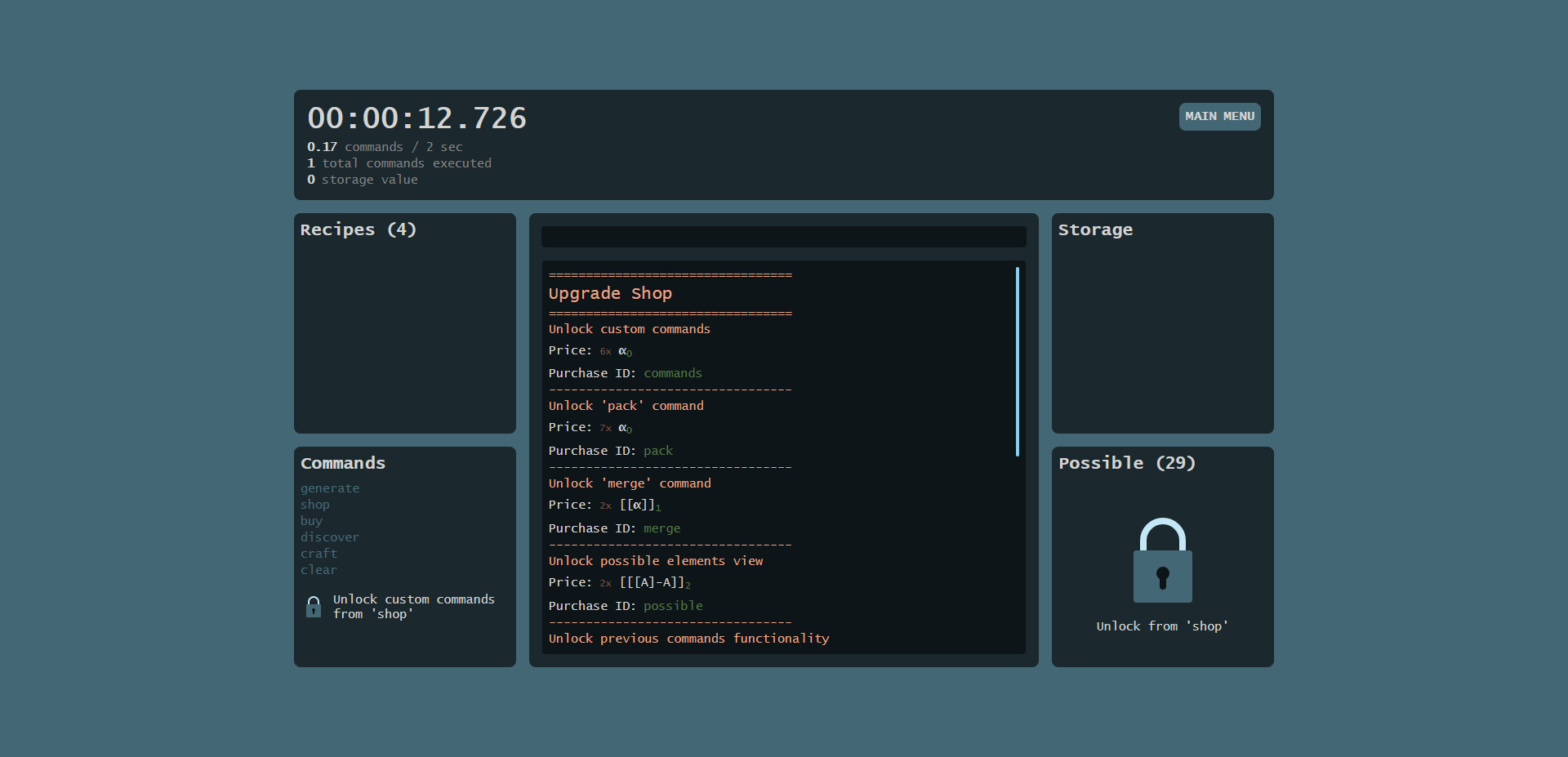This screenshot has width=1568, height=757.
Task: Click the command input field
Action: [x=783, y=237]
